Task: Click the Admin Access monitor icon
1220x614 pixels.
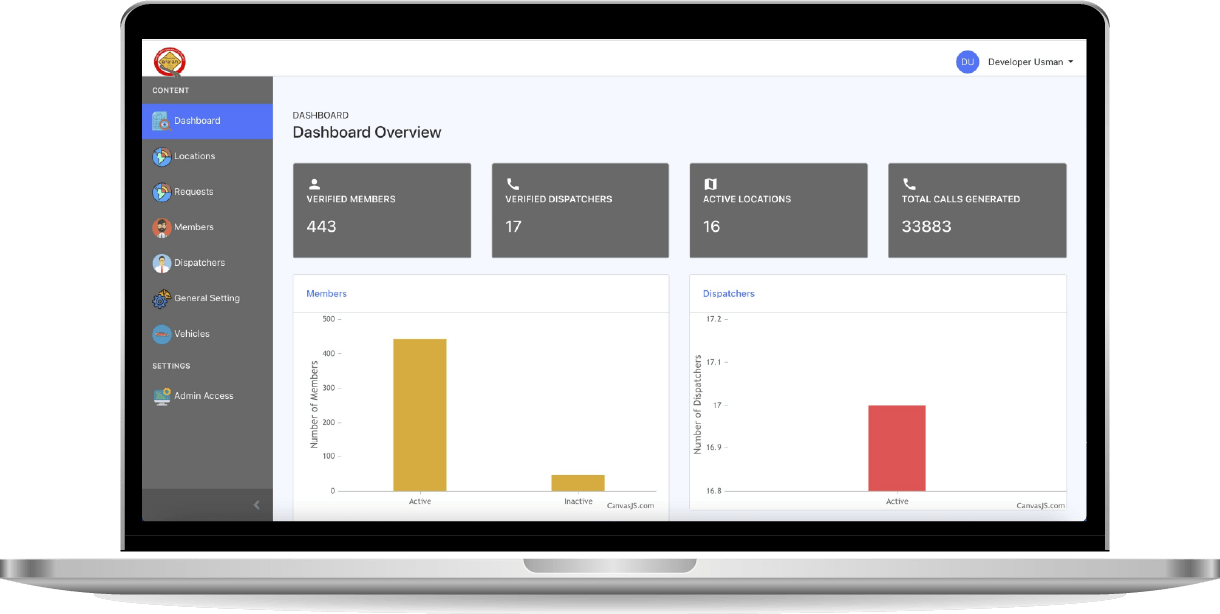Action: (161, 396)
